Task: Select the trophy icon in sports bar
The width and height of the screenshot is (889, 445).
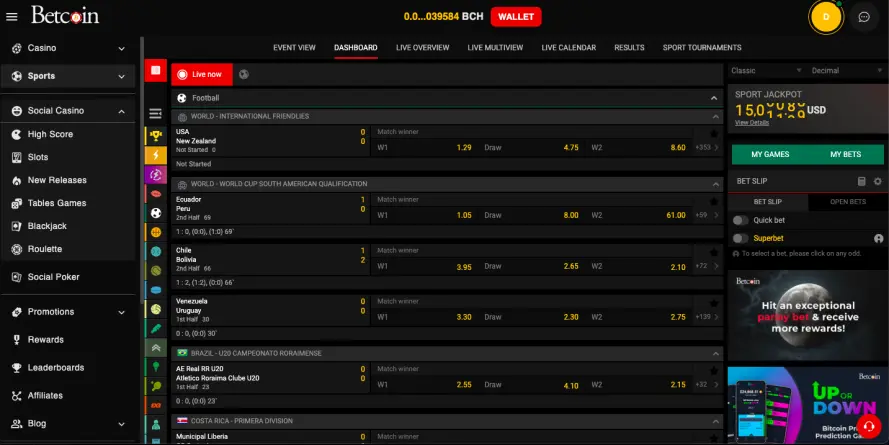Action: (x=156, y=136)
